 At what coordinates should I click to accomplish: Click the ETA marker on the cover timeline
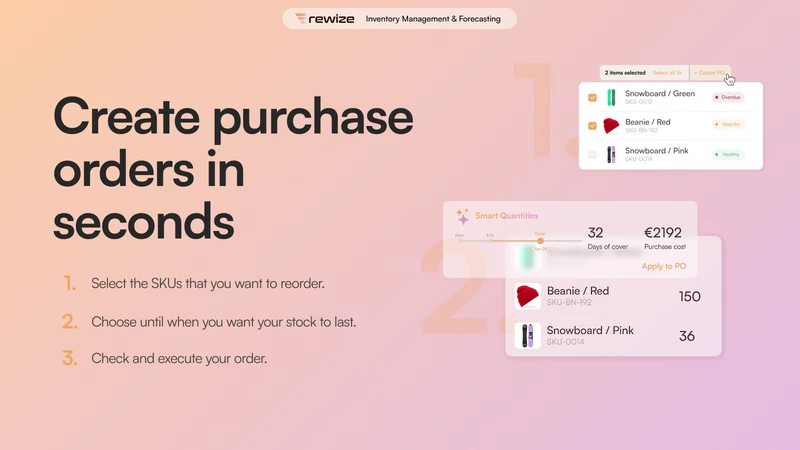click(x=490, y=240)
